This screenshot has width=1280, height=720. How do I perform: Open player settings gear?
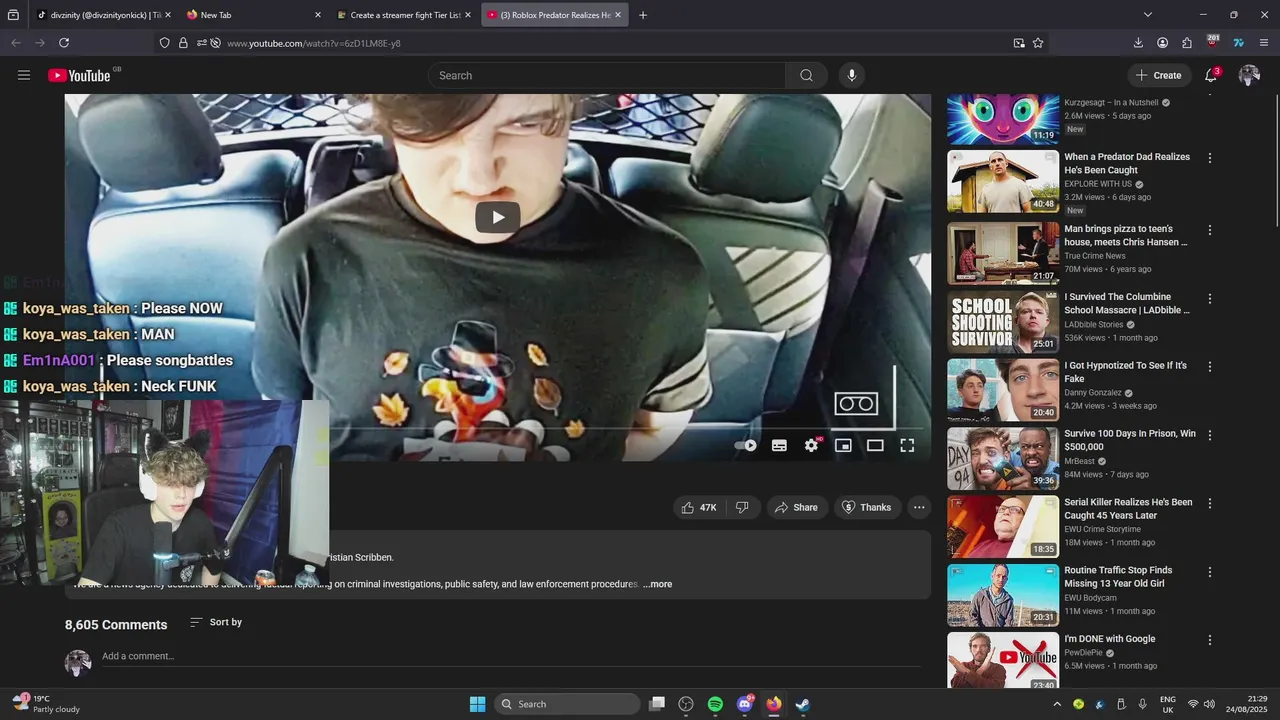point(811,446)
